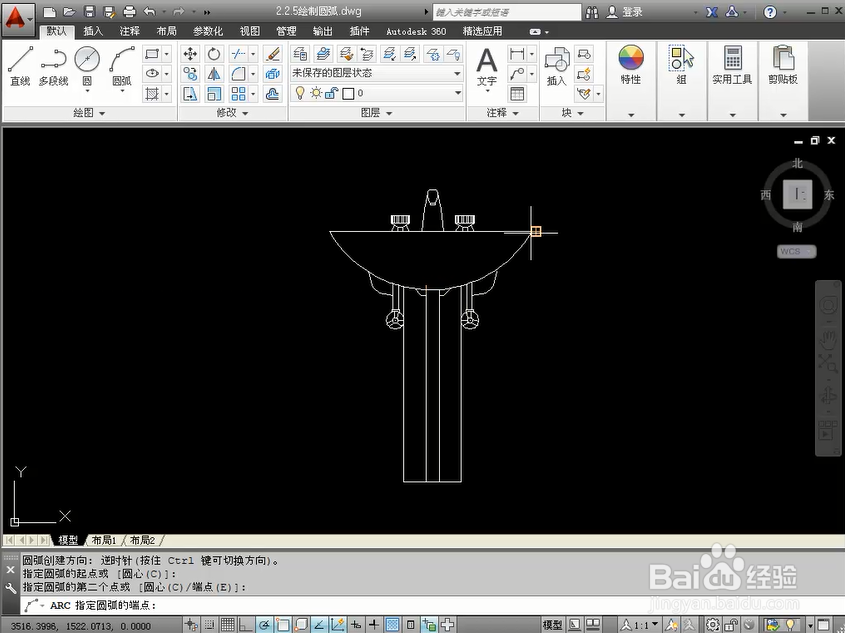Click the Sign in (登录) button
Image resolution: width=845 pixels, height=633 pixels.
625,12
